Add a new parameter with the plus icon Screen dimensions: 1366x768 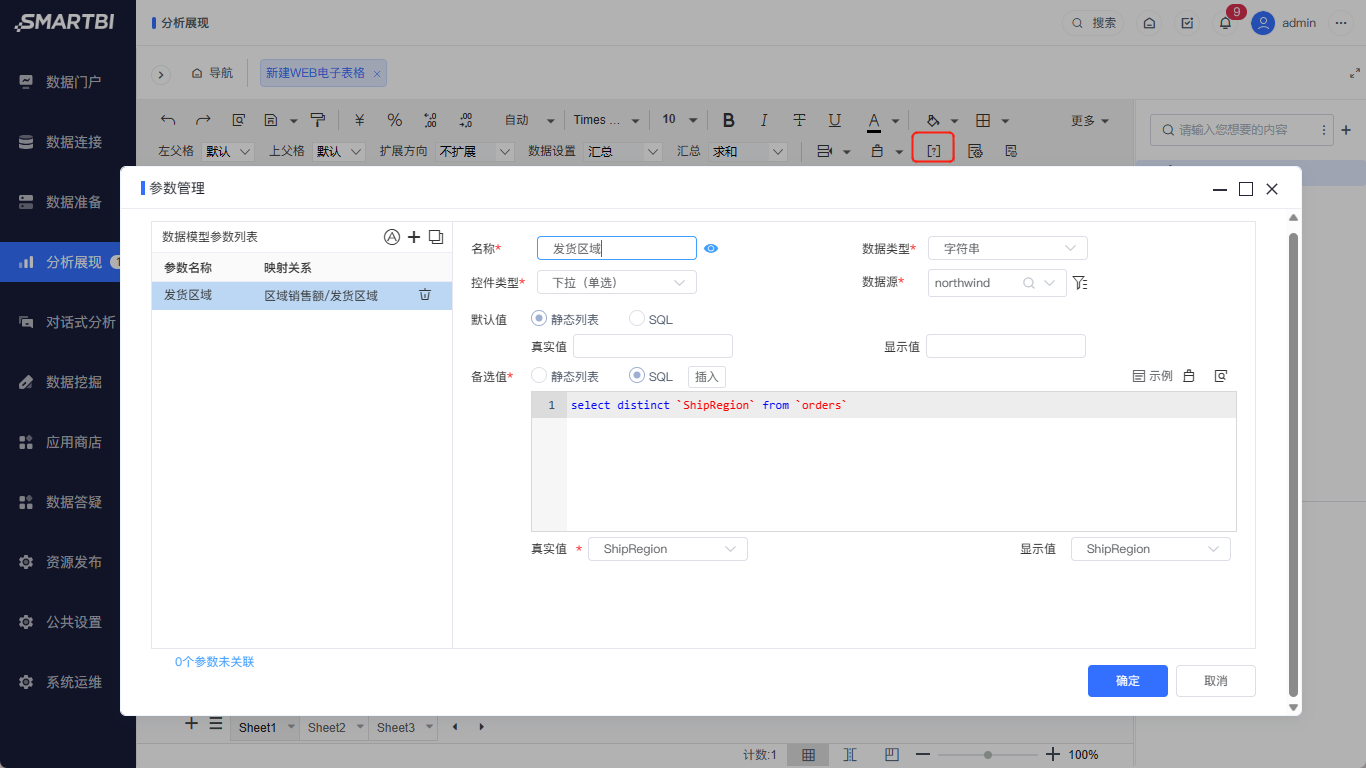coord(414,237)
